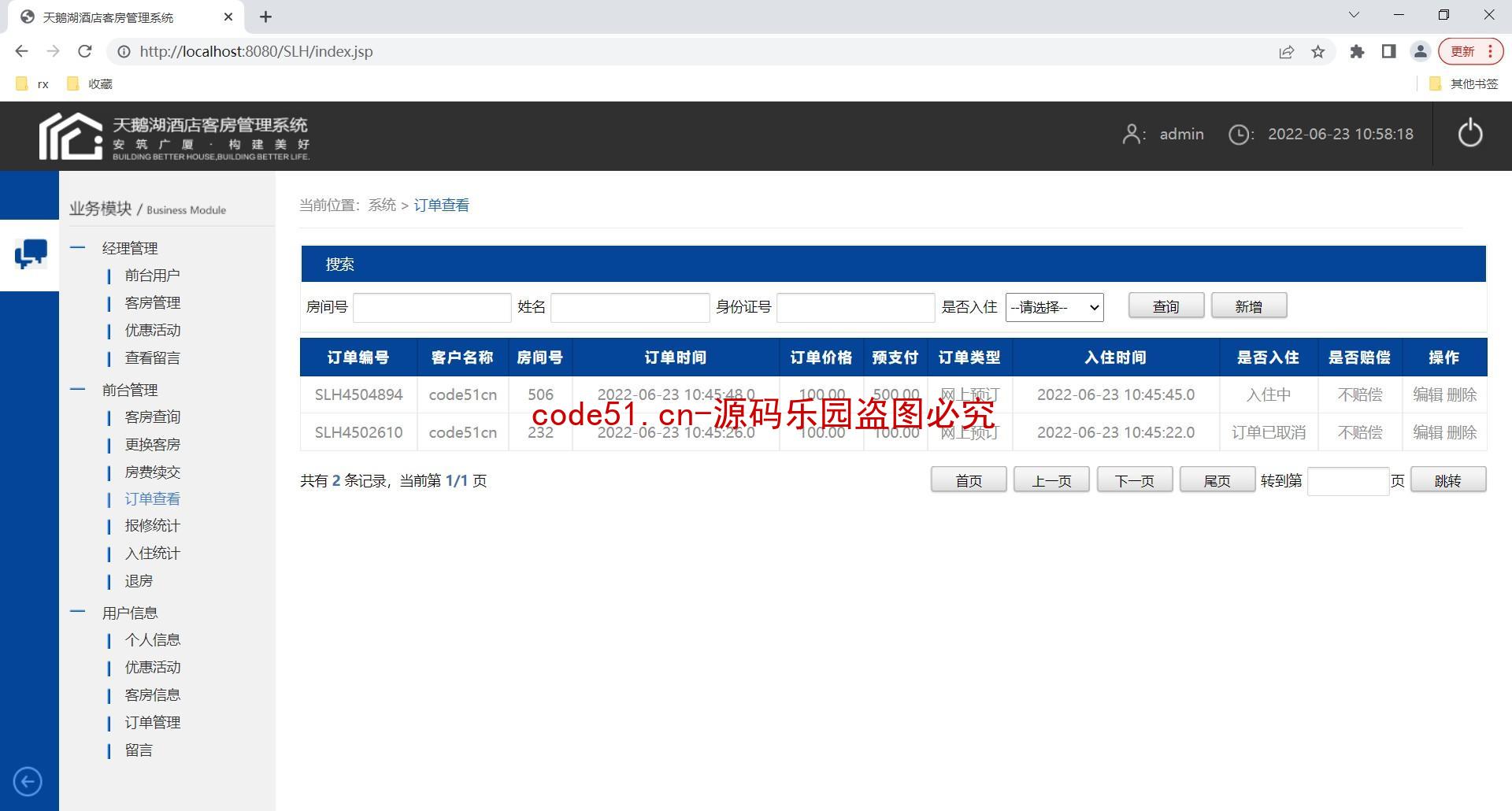Open 优惠活动 under 经理管理

click(152, 331)
